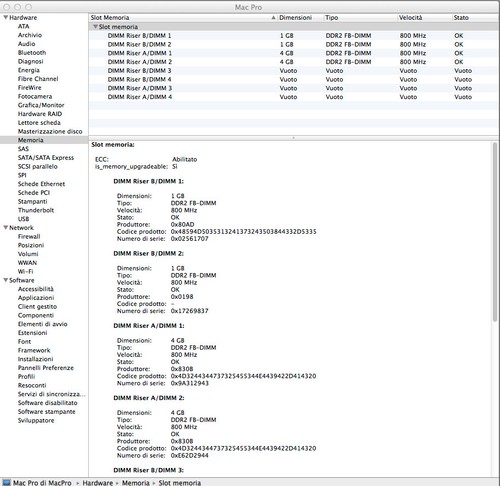Open Accessibilità under Software
Screen dimensions: 500x486
pyautogui.click(x=36, y=289)
